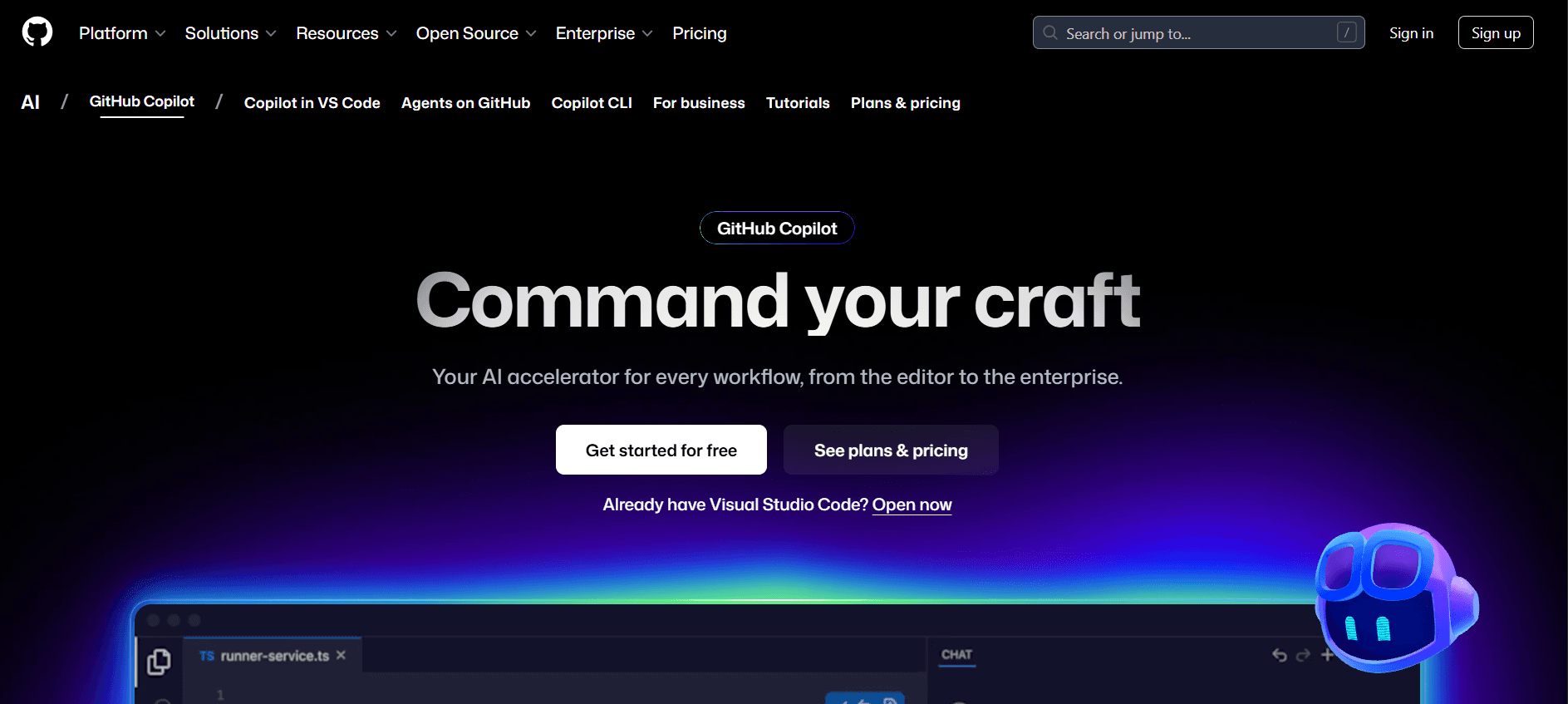Image resolution: width=1568 pixels, height=704 pixels.
Task: Click the search magnifier icon
Action: point(1050,33)
